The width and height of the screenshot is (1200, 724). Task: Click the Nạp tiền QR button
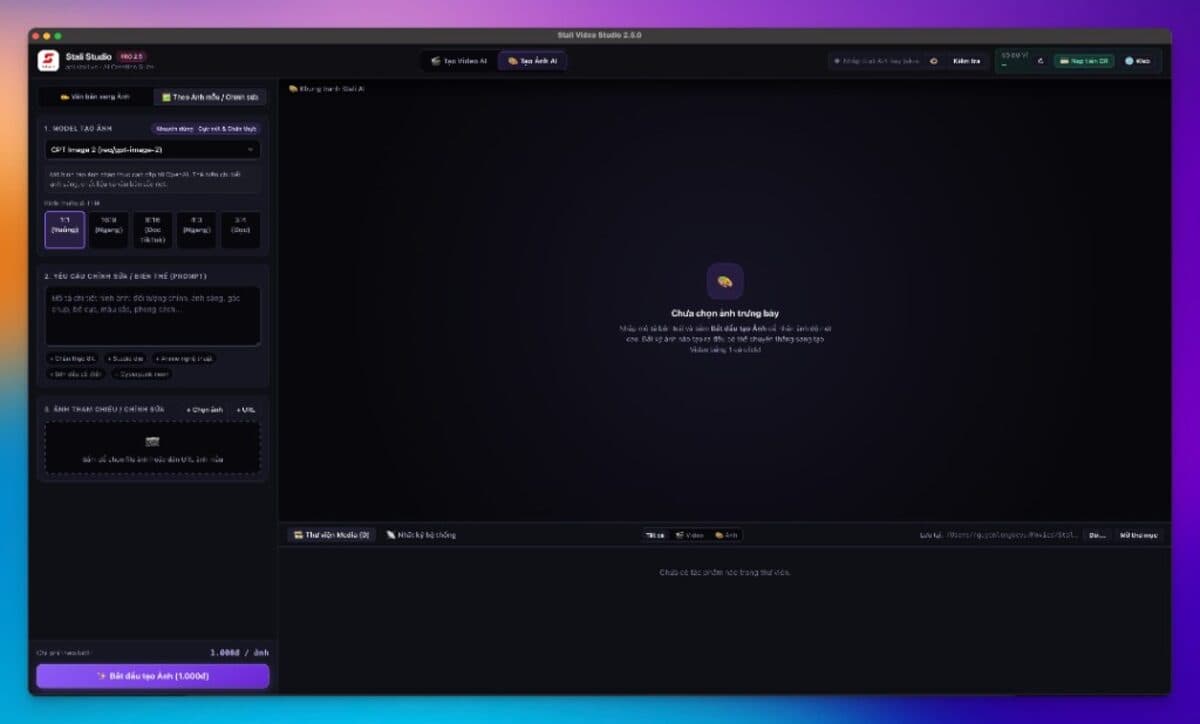pyautogui.click(x=1084, y=61)
